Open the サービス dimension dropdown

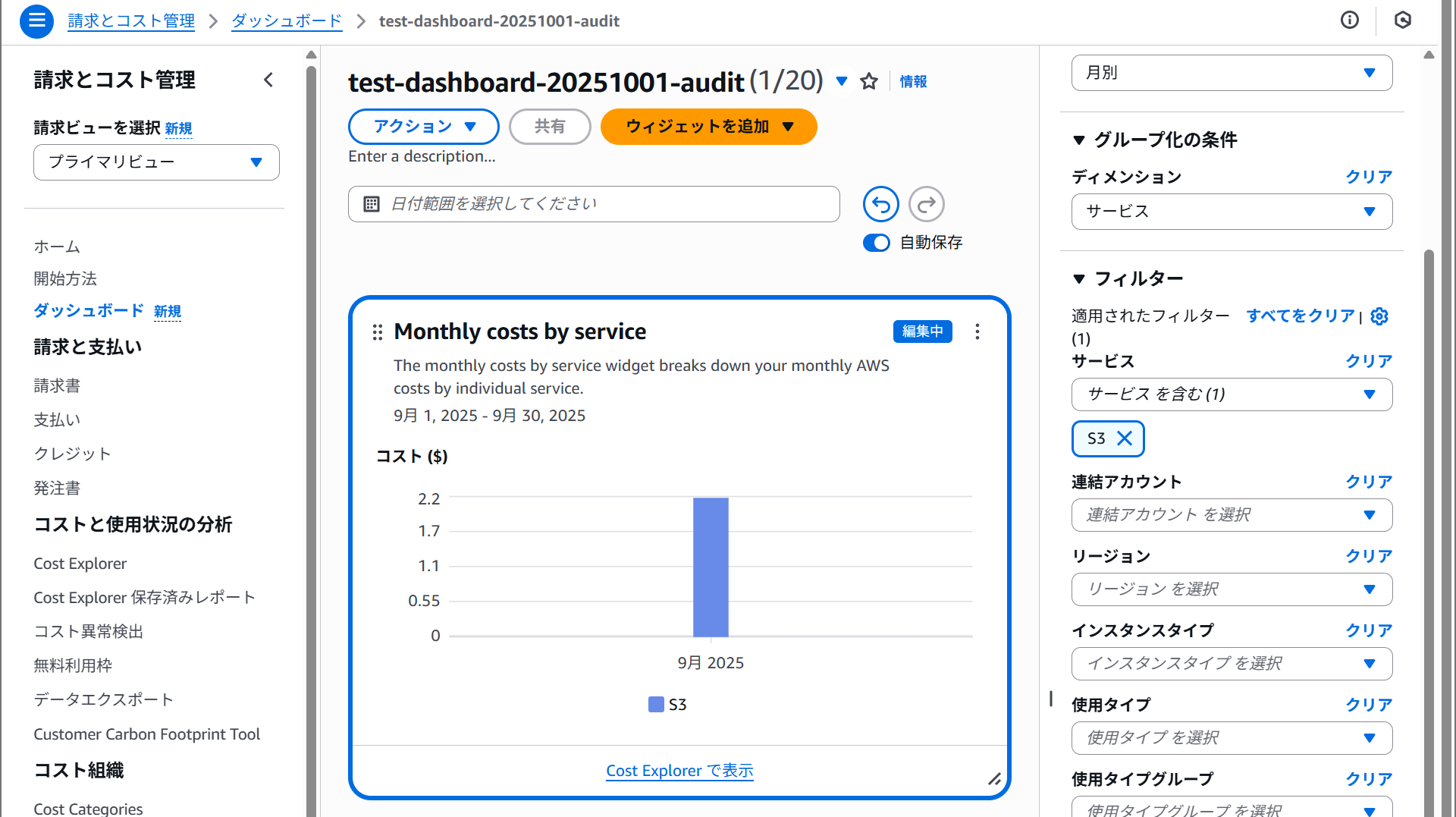(1231, 212)
